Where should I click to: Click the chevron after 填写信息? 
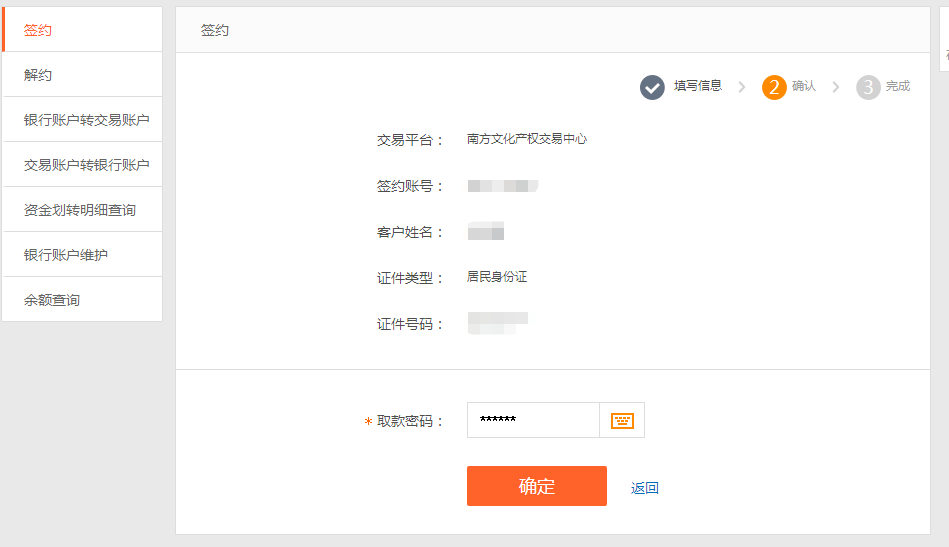click(741, 87)
